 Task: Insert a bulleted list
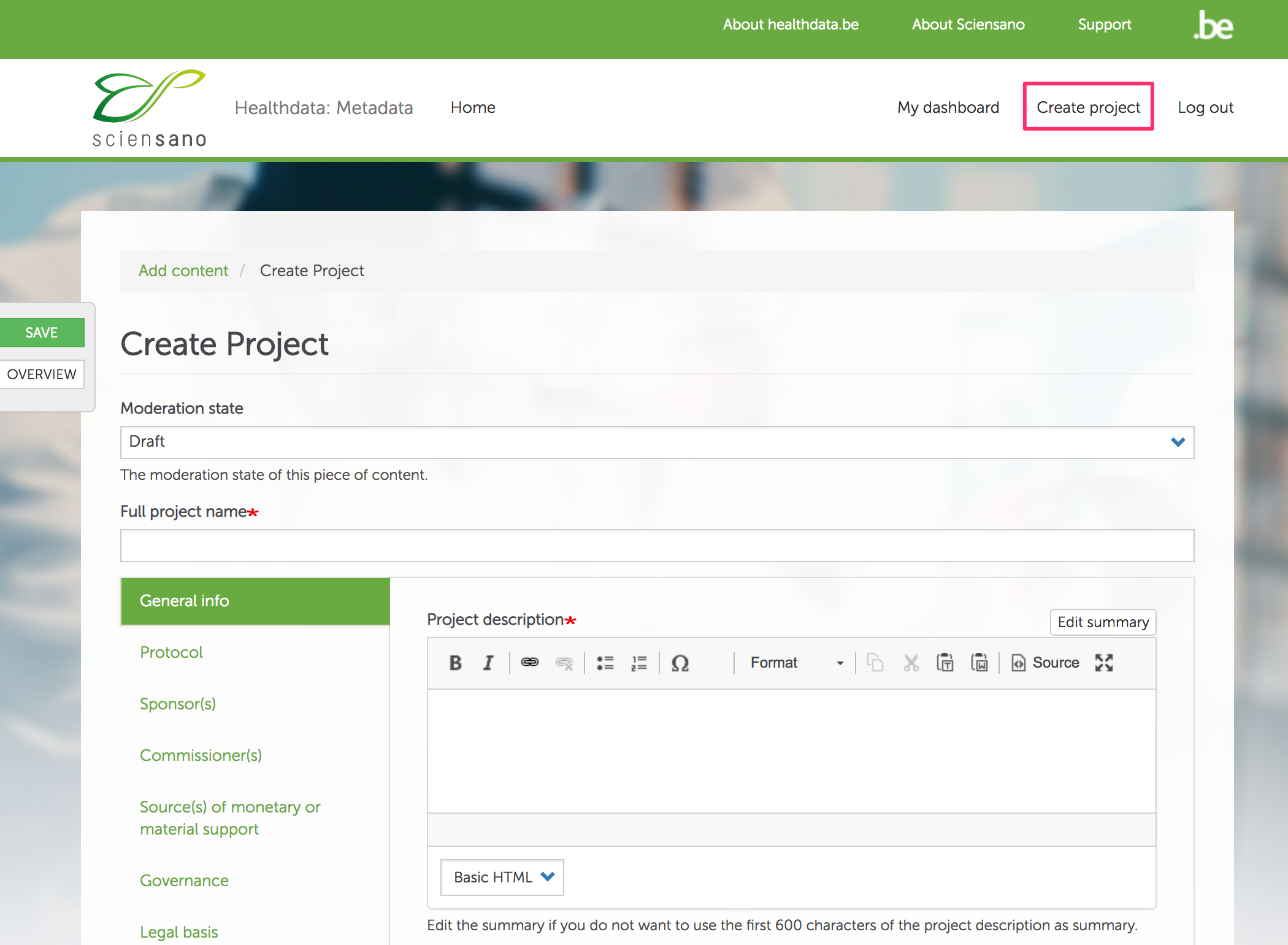(605, 663)
